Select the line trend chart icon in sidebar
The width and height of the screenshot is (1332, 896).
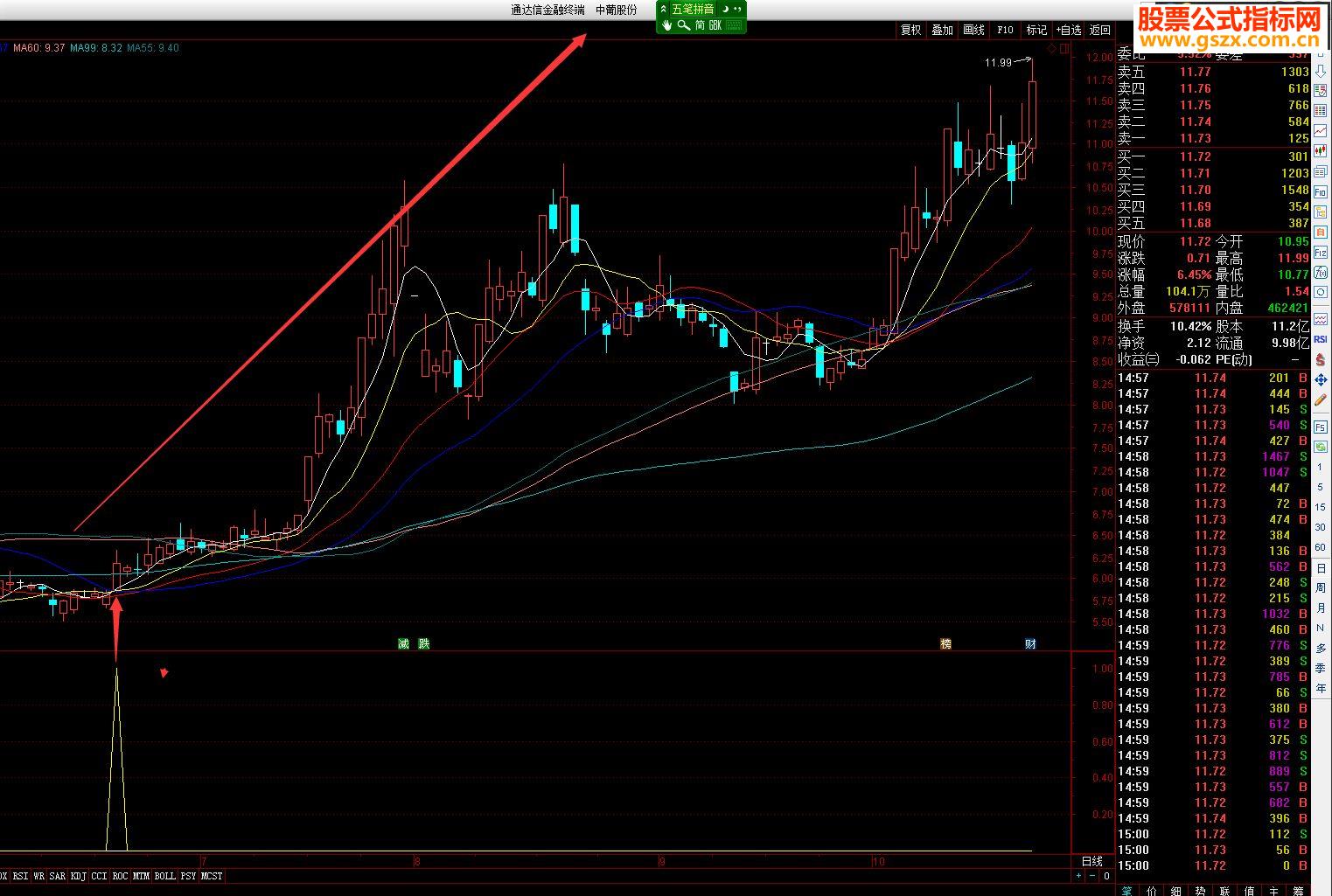tap(1321, 130)
